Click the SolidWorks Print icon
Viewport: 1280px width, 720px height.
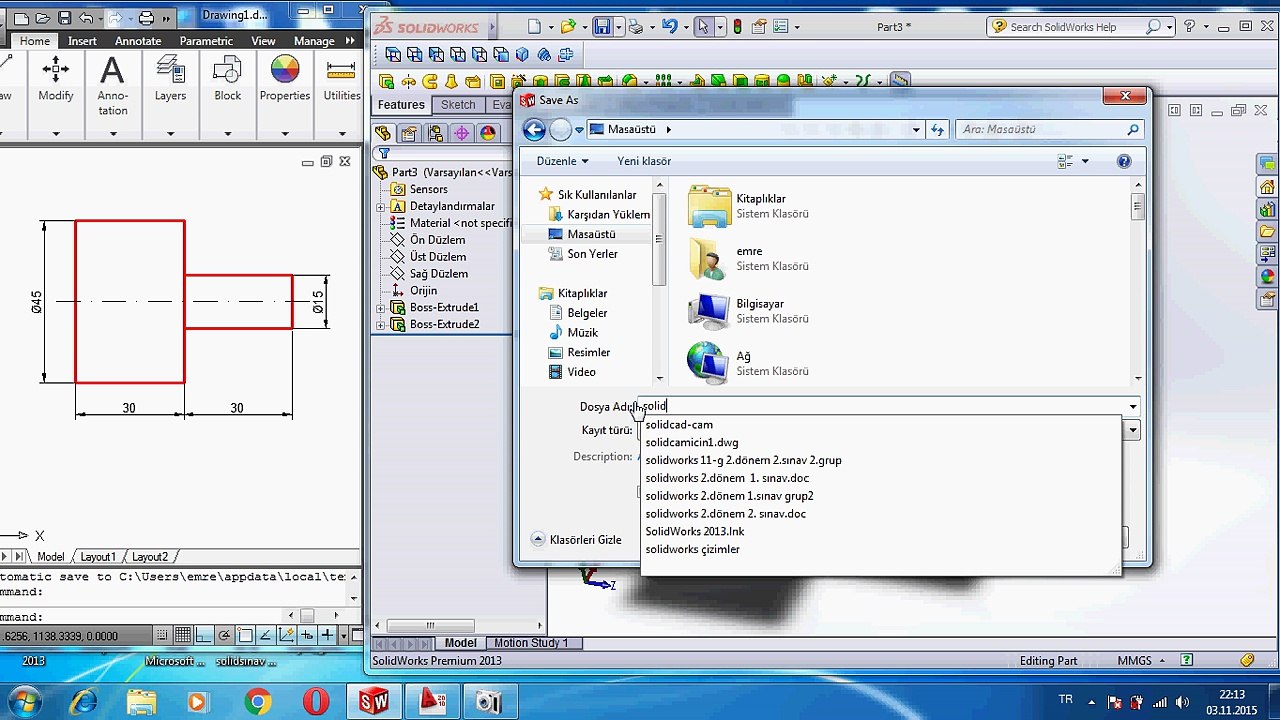(636, 27)
